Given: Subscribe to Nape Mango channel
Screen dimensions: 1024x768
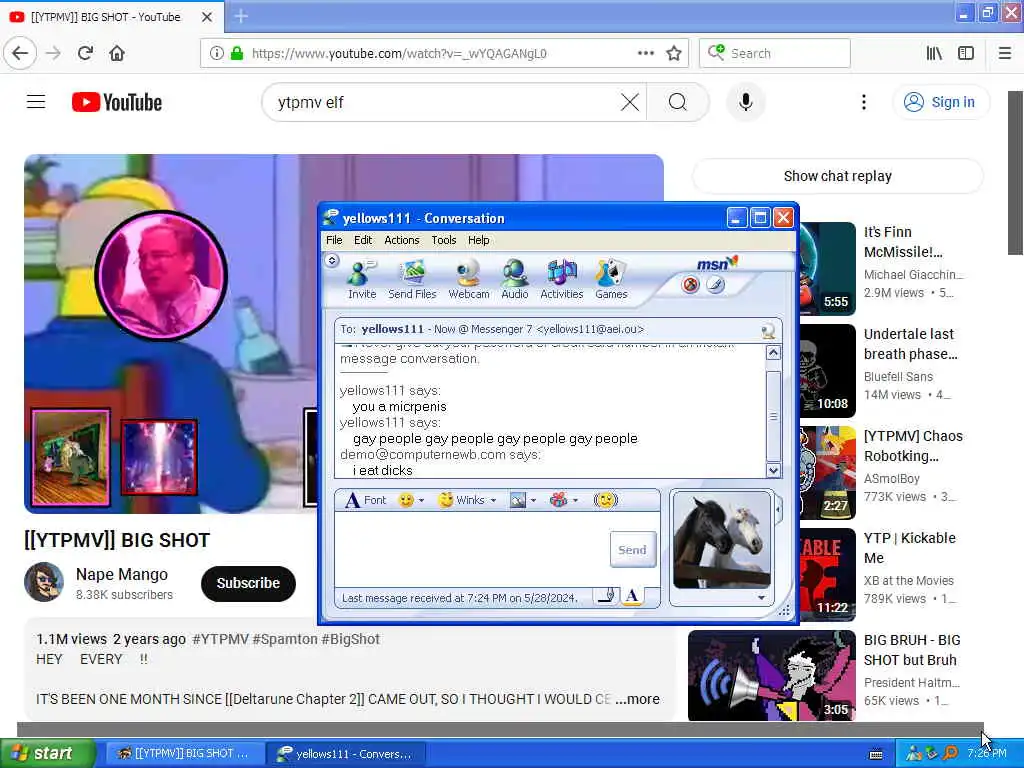Looking at the screenshot, I should (x=248, y=583).
